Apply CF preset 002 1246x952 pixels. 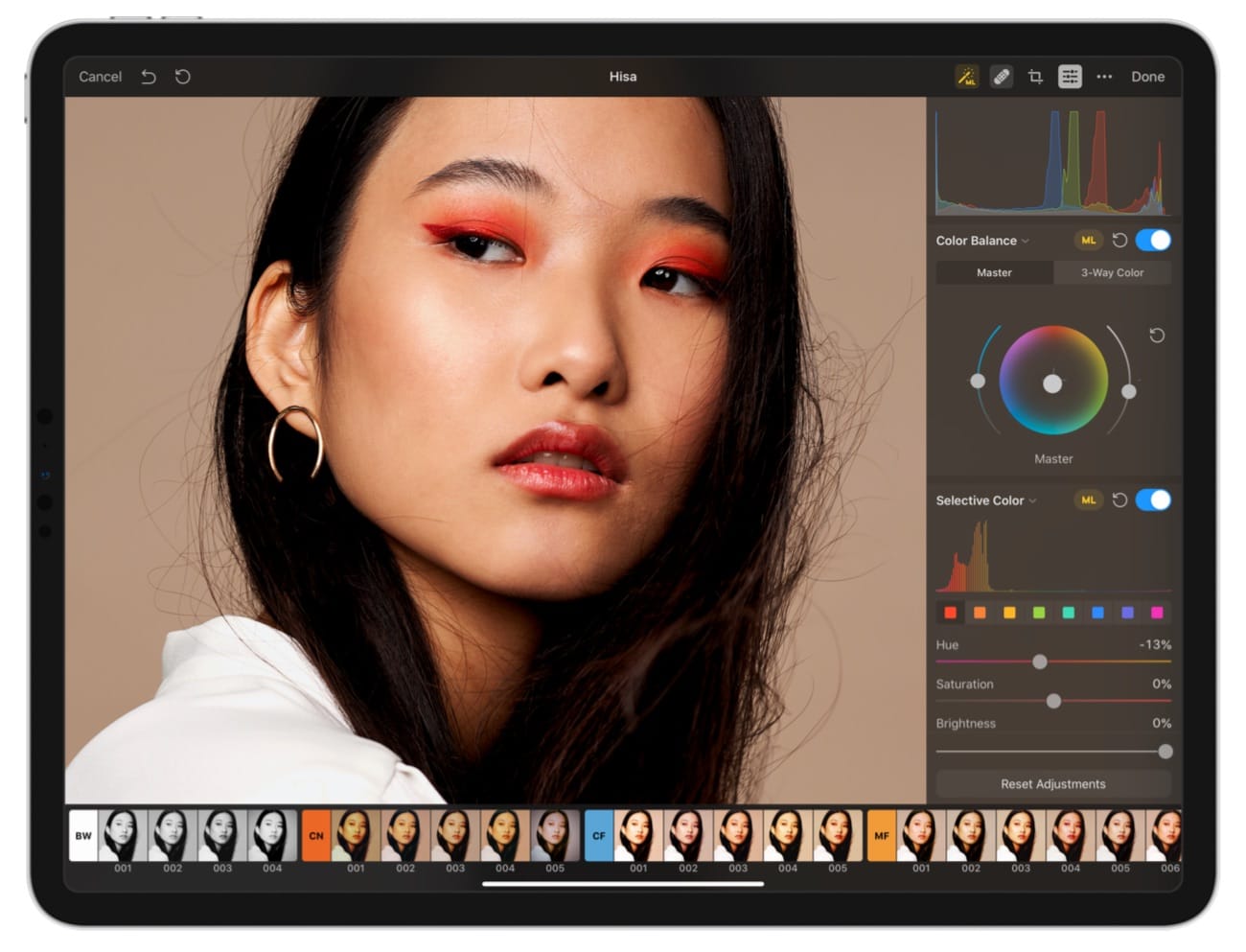pos(688,836)
